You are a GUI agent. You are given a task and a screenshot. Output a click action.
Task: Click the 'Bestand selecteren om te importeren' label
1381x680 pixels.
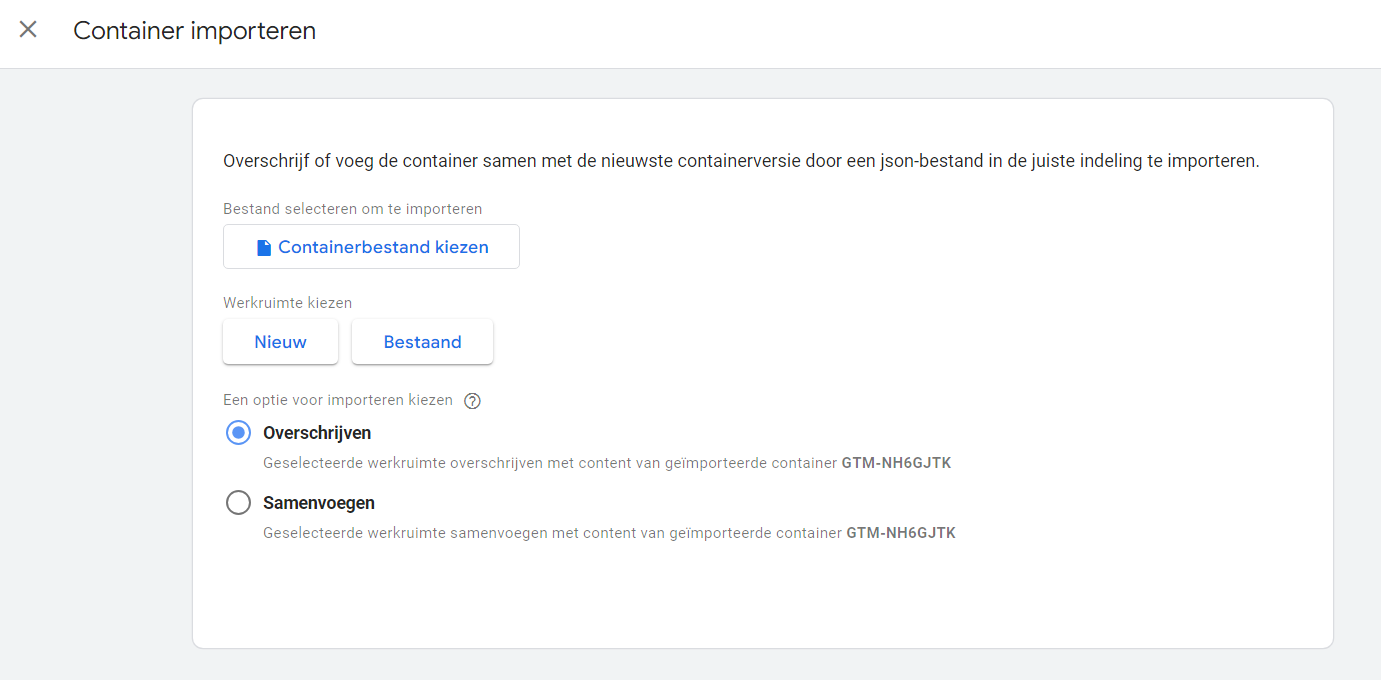353,209
